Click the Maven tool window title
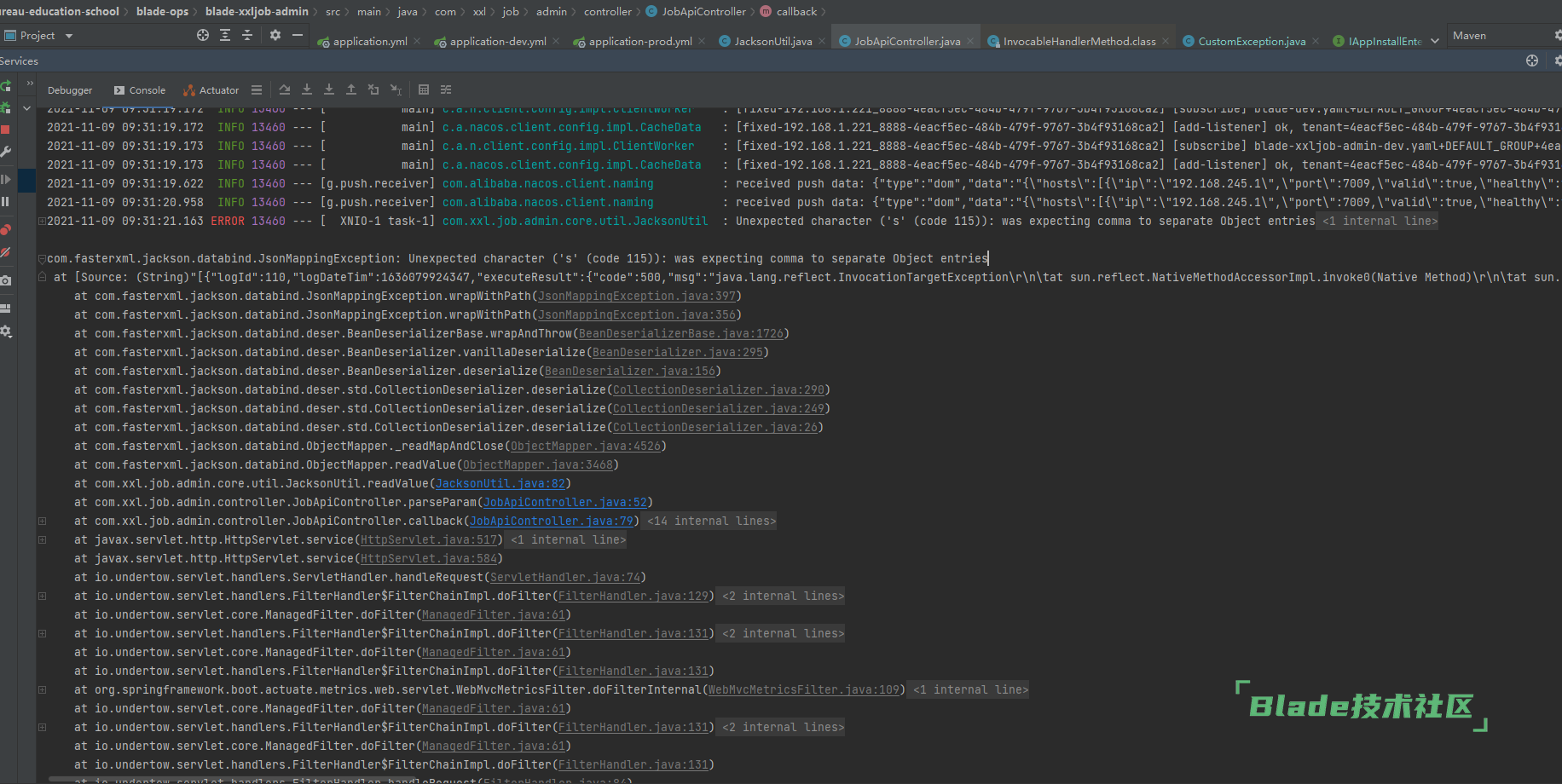The image size is (1562, 784). tap(1469, 36)
